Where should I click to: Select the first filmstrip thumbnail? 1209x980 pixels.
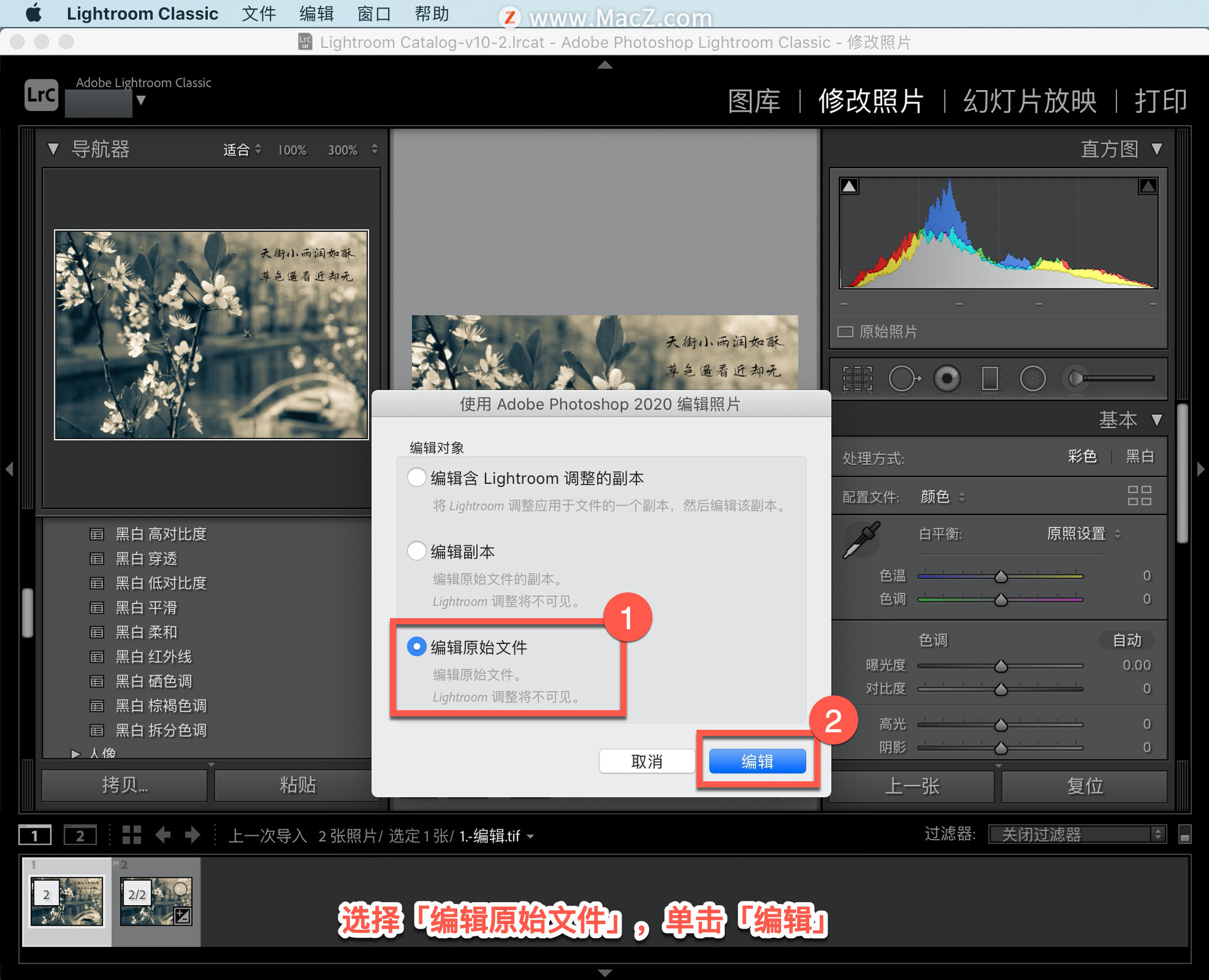67,901
